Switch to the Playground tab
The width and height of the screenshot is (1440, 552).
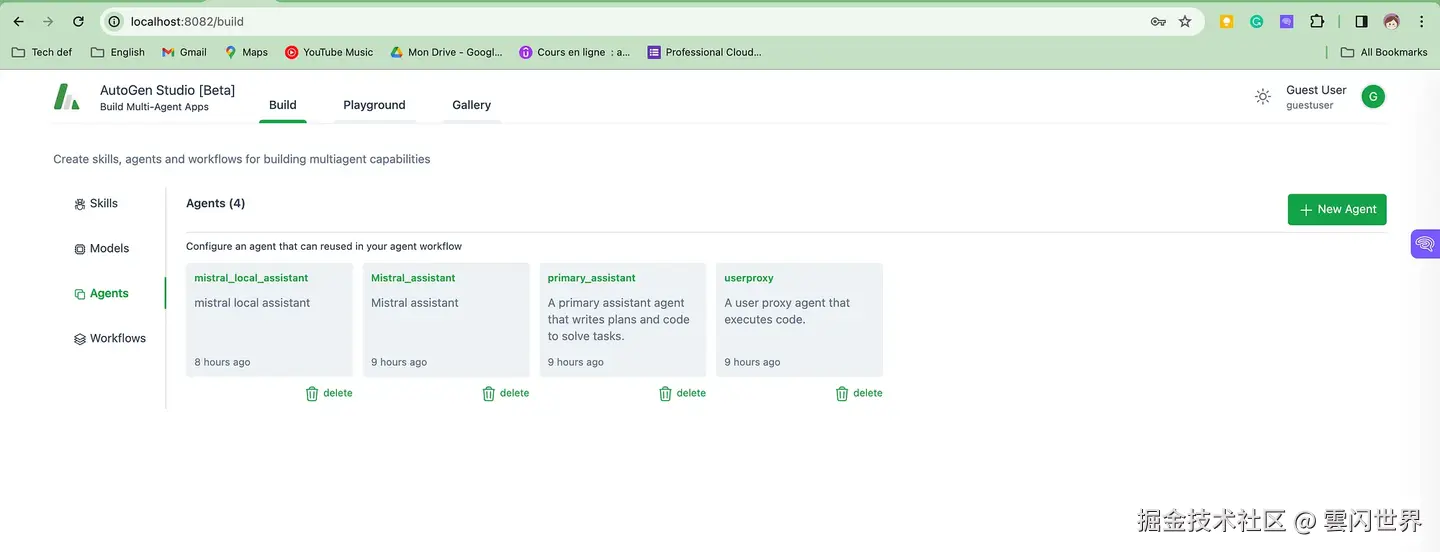pos(374,105)
